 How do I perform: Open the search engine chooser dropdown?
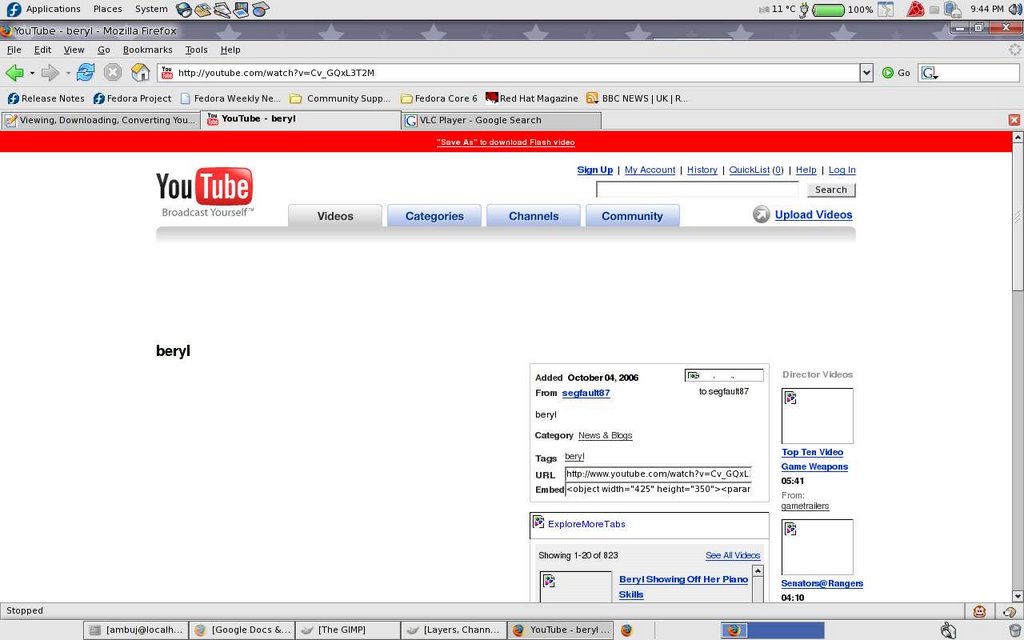(929, 73)
